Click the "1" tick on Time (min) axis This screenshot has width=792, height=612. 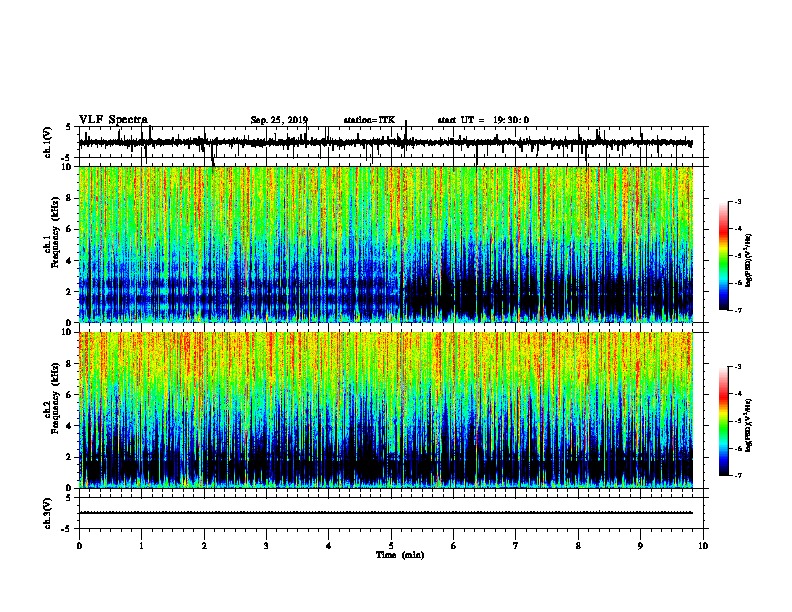point(141,546)
